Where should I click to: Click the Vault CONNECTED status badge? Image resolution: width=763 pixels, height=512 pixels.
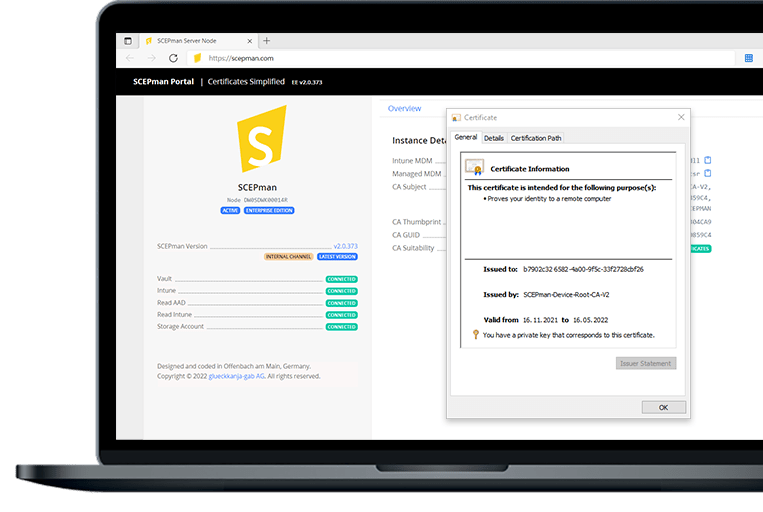(342, 279)
